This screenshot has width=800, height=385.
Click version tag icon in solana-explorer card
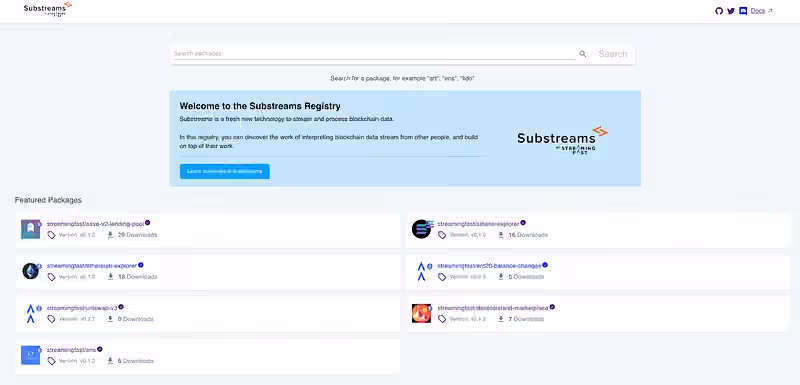(x=442, y=235)
